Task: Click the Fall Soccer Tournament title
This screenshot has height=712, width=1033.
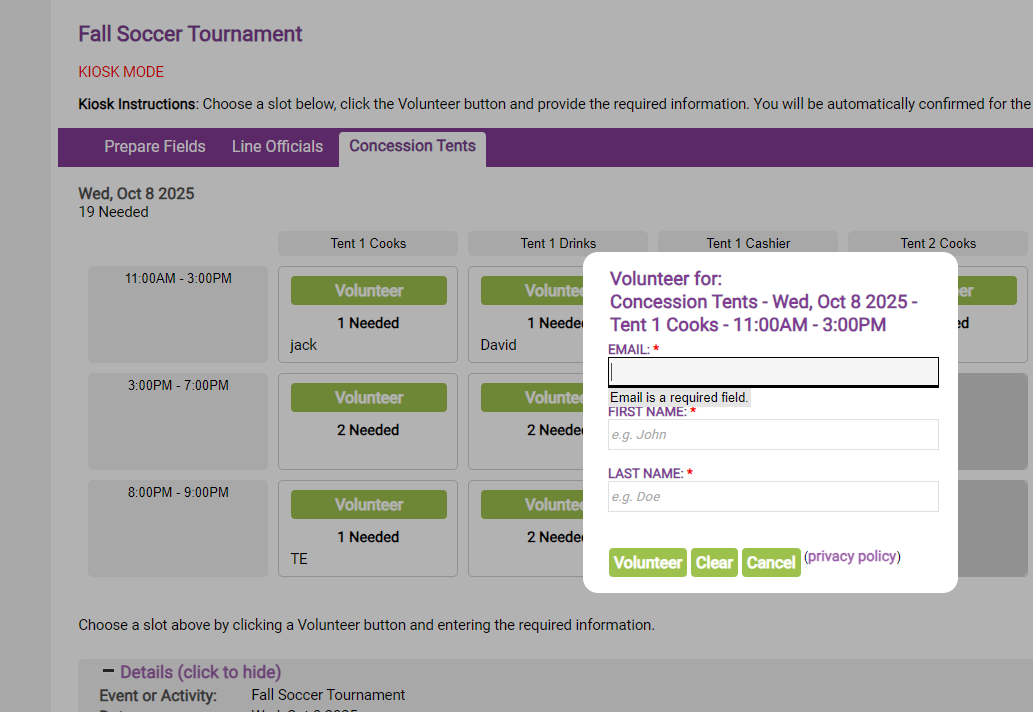Action: (x=189, y=33)
